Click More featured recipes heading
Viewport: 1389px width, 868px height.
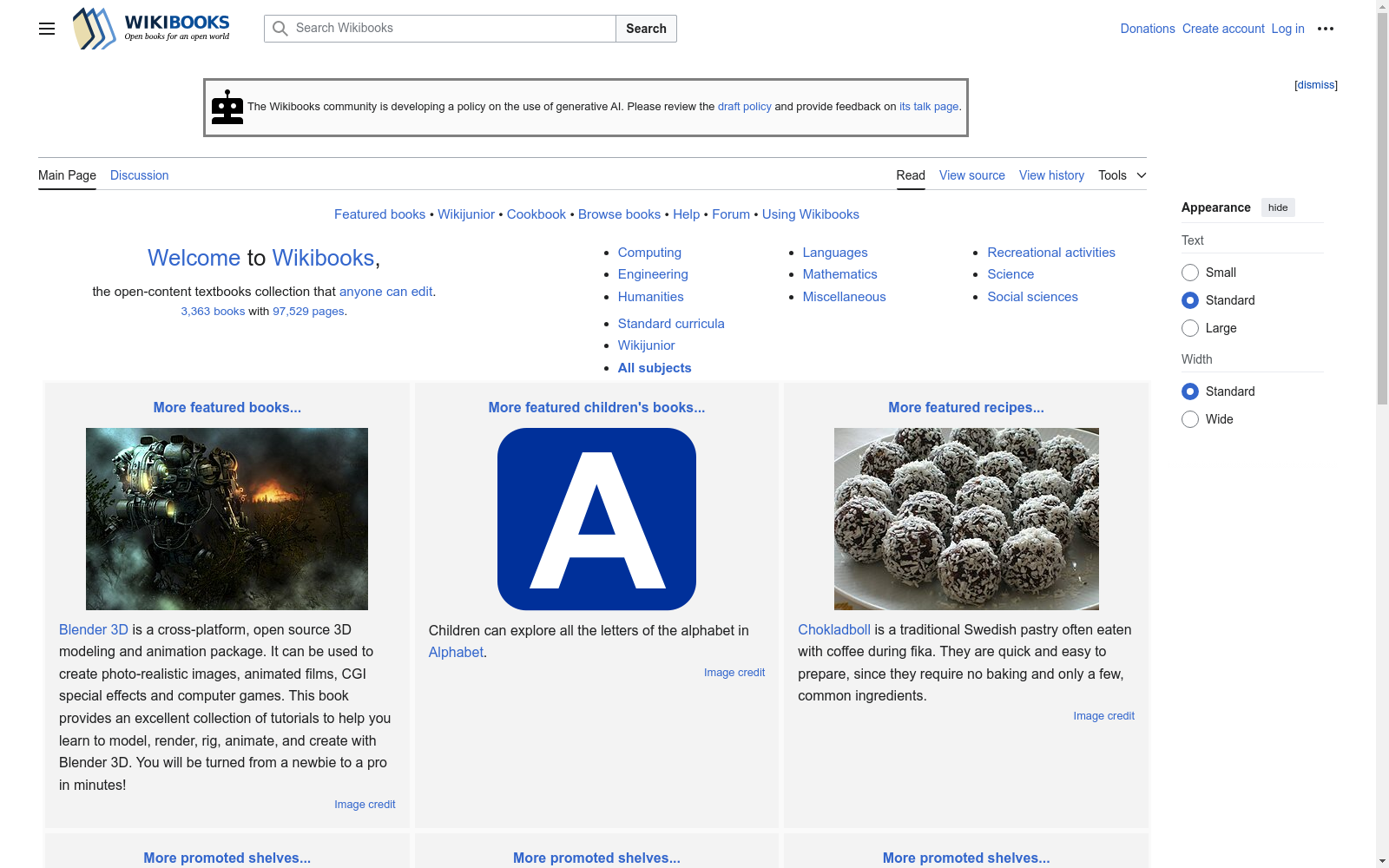(966, 408)
